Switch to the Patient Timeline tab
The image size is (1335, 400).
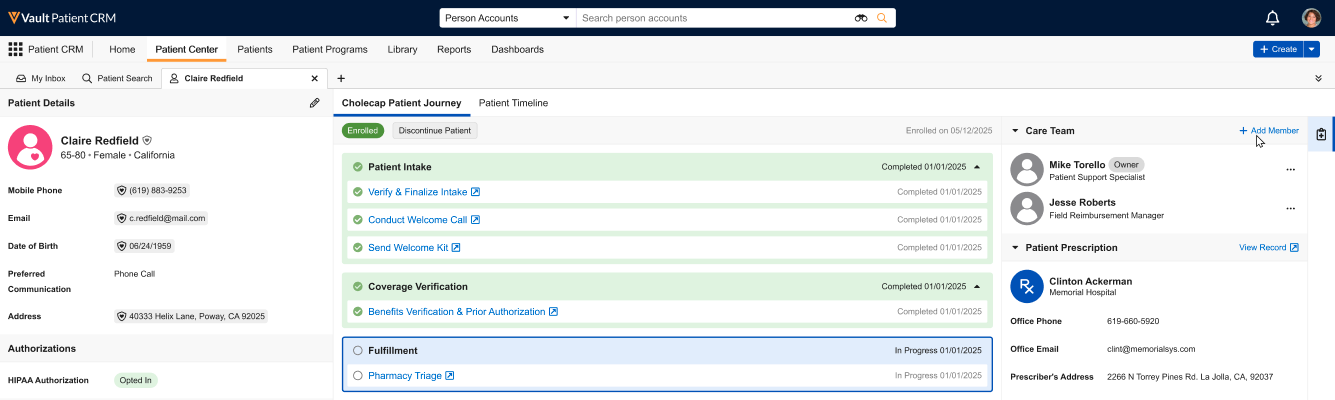tap(513, 103)
